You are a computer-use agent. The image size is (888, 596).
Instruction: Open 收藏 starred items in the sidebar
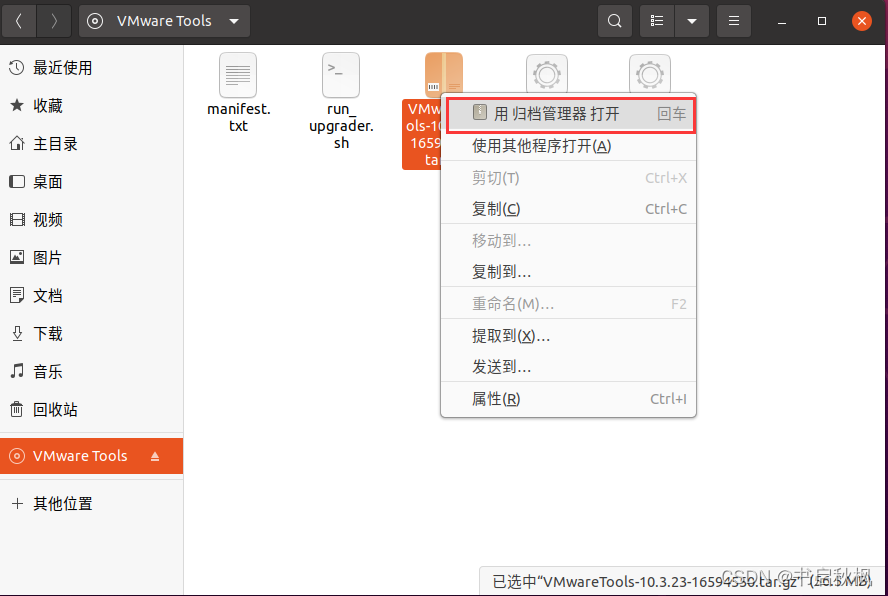[91, 106]
